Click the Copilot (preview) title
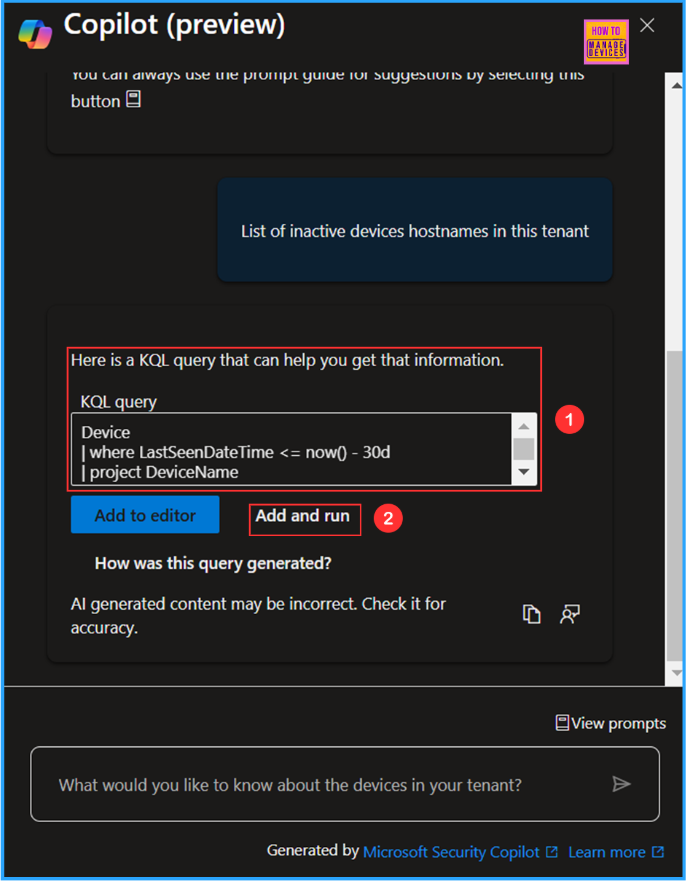The image size is (686, 881). click(174, 25)
